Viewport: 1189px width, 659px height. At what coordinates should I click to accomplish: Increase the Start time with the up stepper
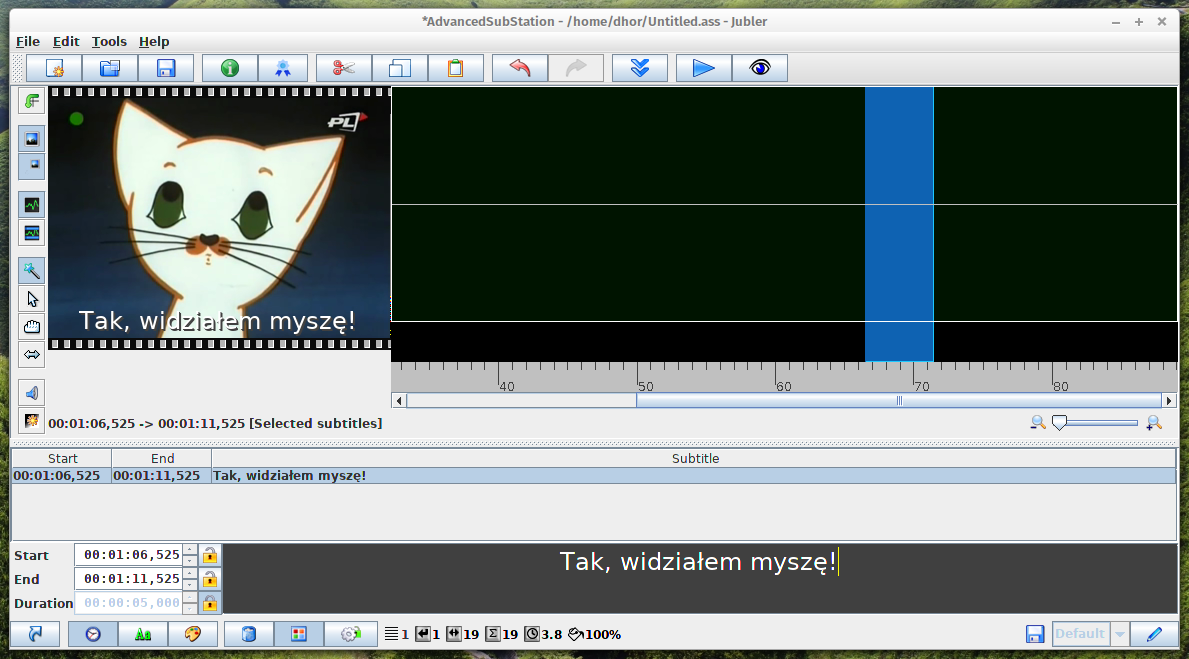(190, 550)
